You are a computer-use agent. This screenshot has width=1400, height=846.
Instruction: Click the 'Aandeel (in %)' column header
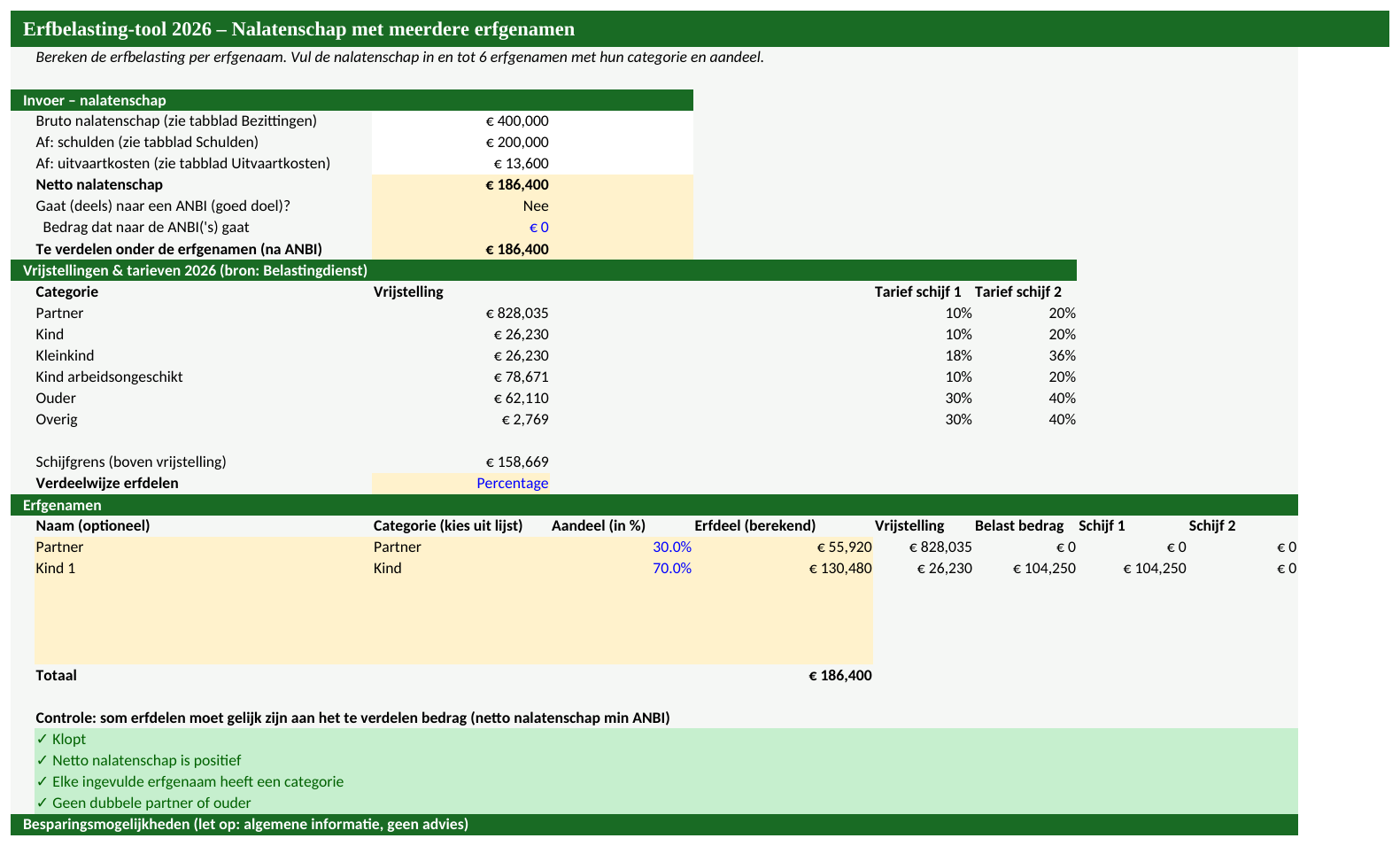pos(599,526)
